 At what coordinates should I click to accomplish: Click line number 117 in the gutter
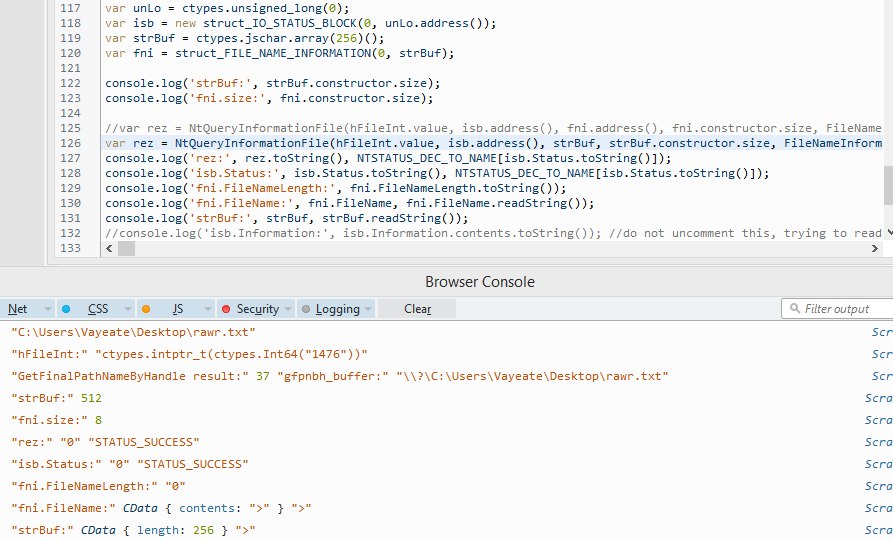[70, 8]
